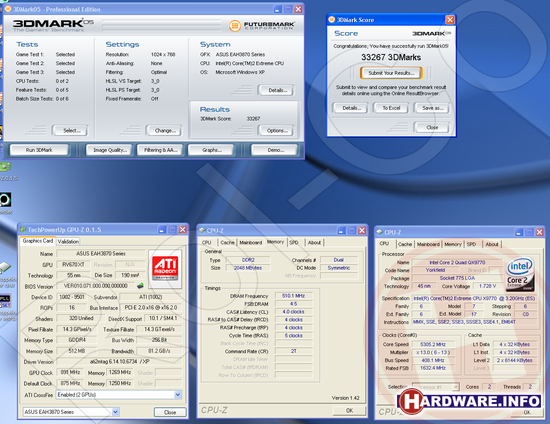This screenshot has width=550, height=424.
Task: Click Image Quality button in 3DMark05
Action: [109, 150]
